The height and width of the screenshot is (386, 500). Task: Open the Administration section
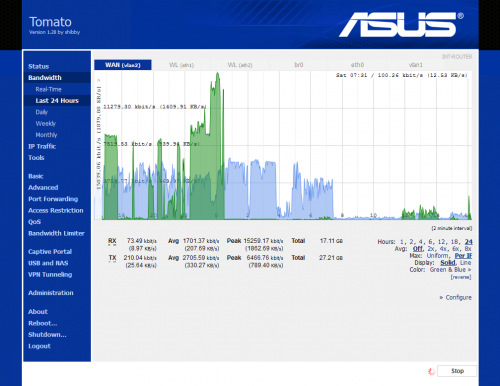pyautogui.click(x=51, y=293)
